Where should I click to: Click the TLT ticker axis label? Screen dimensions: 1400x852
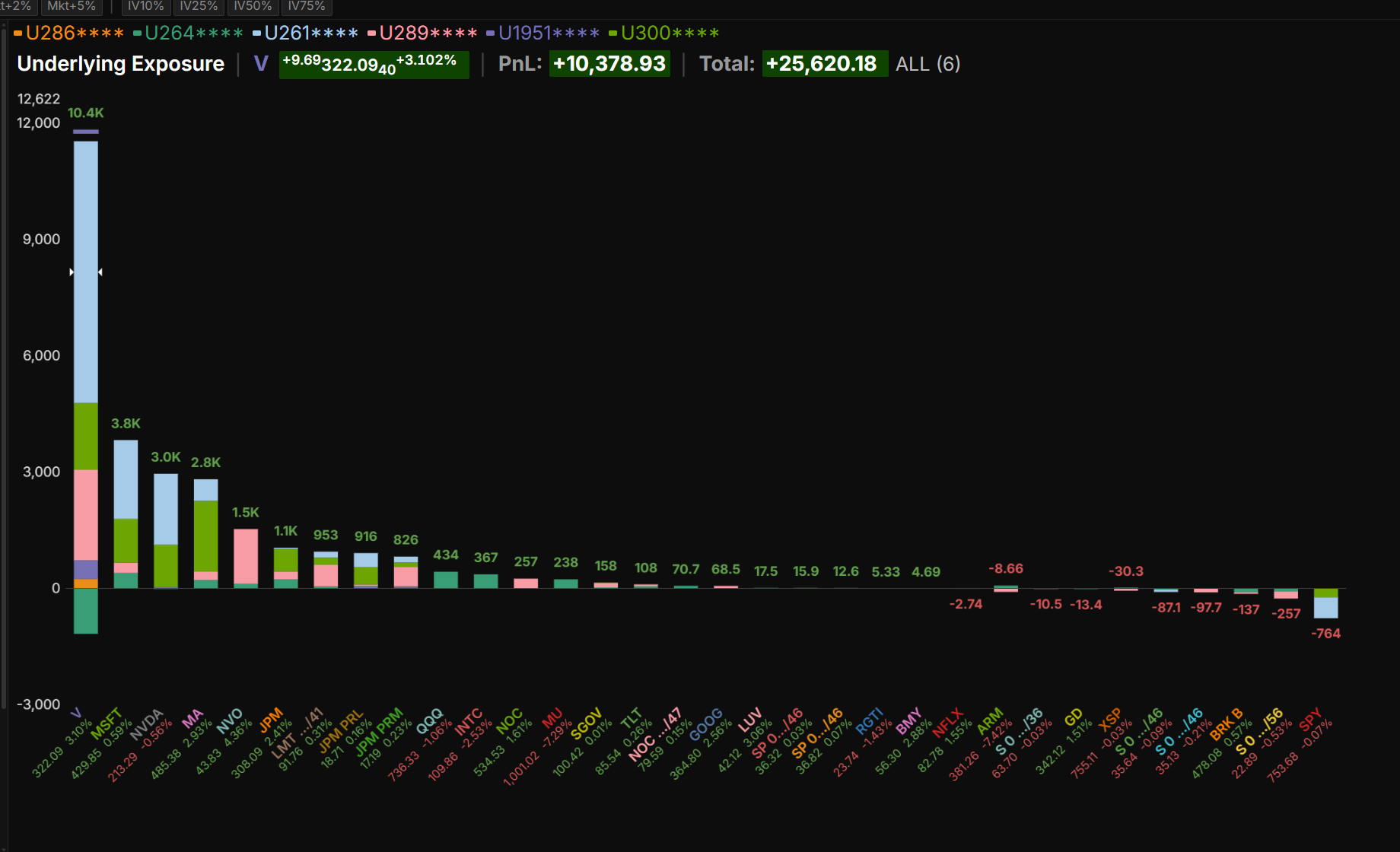point(632,719)
